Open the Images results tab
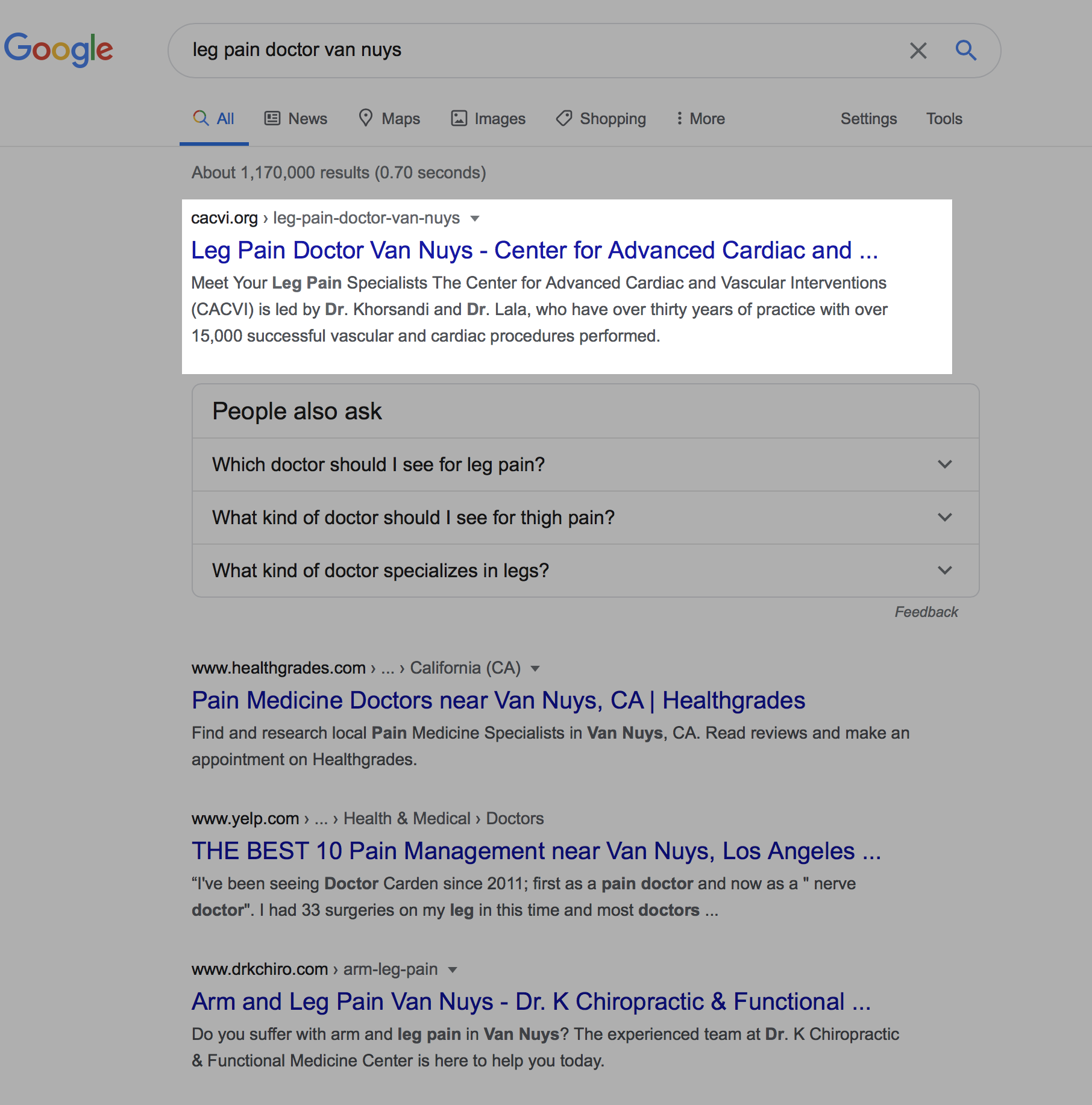Image resolution: width=1092 pixels, height=1105 pixels. coord(488,119)
